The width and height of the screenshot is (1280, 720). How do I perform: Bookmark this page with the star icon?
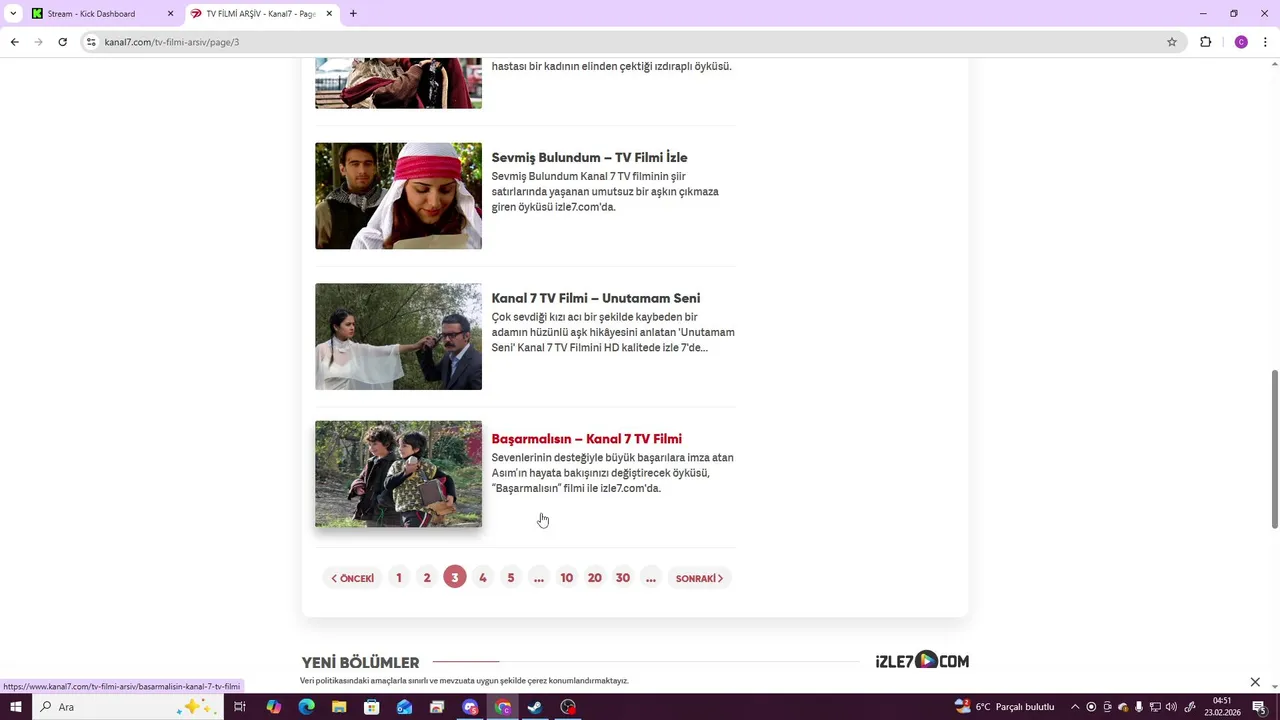1172,42
